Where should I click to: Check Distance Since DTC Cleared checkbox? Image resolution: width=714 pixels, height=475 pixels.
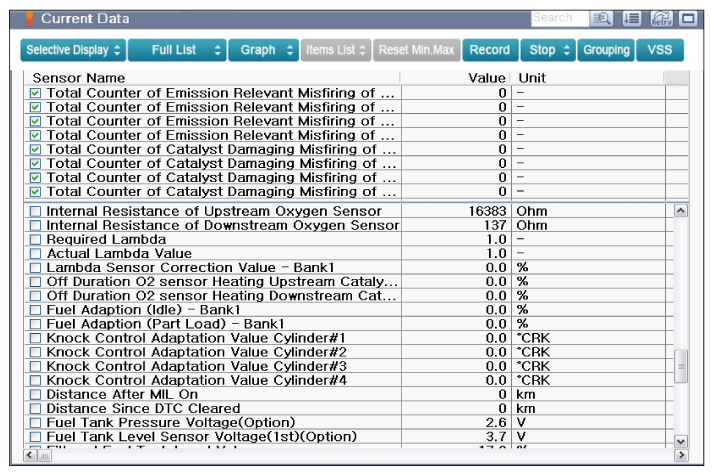35,409
